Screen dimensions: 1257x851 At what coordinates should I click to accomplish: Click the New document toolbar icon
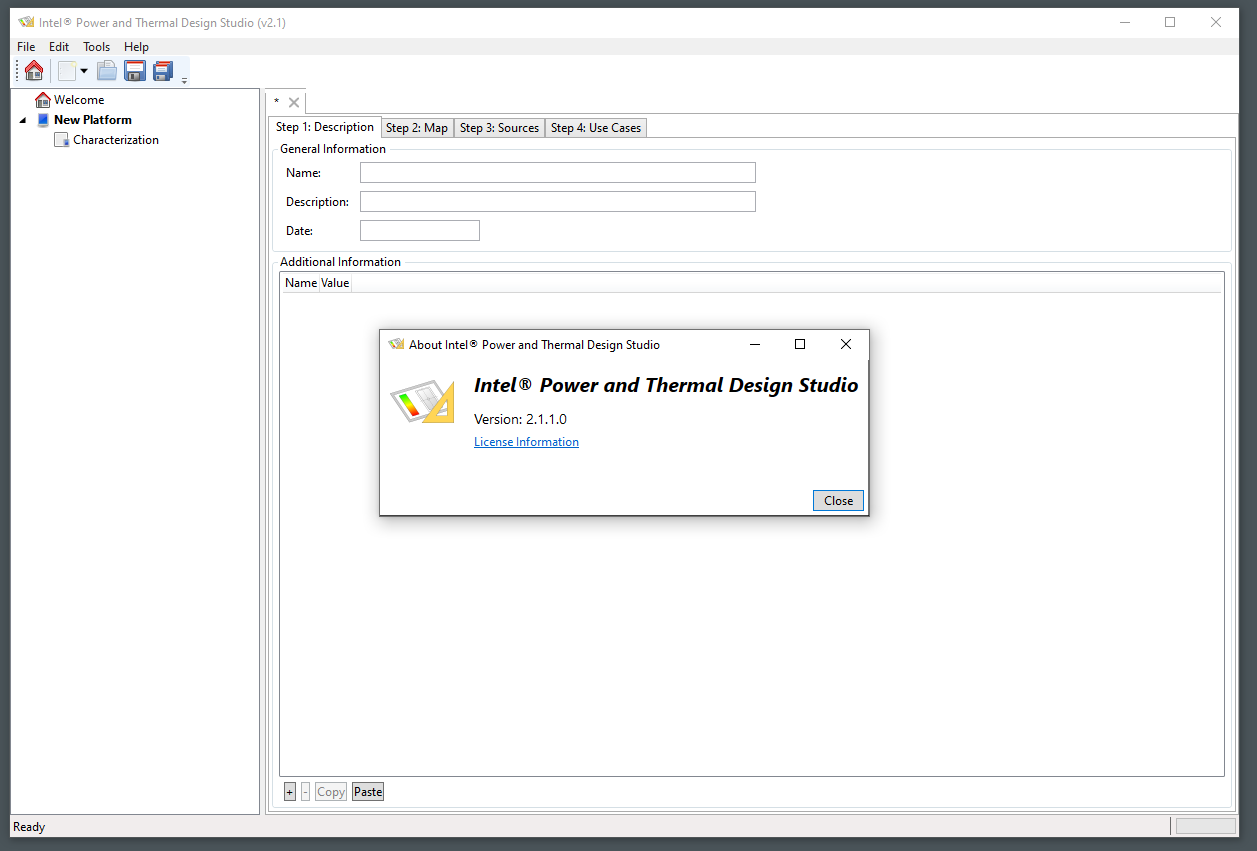[67, 70]
